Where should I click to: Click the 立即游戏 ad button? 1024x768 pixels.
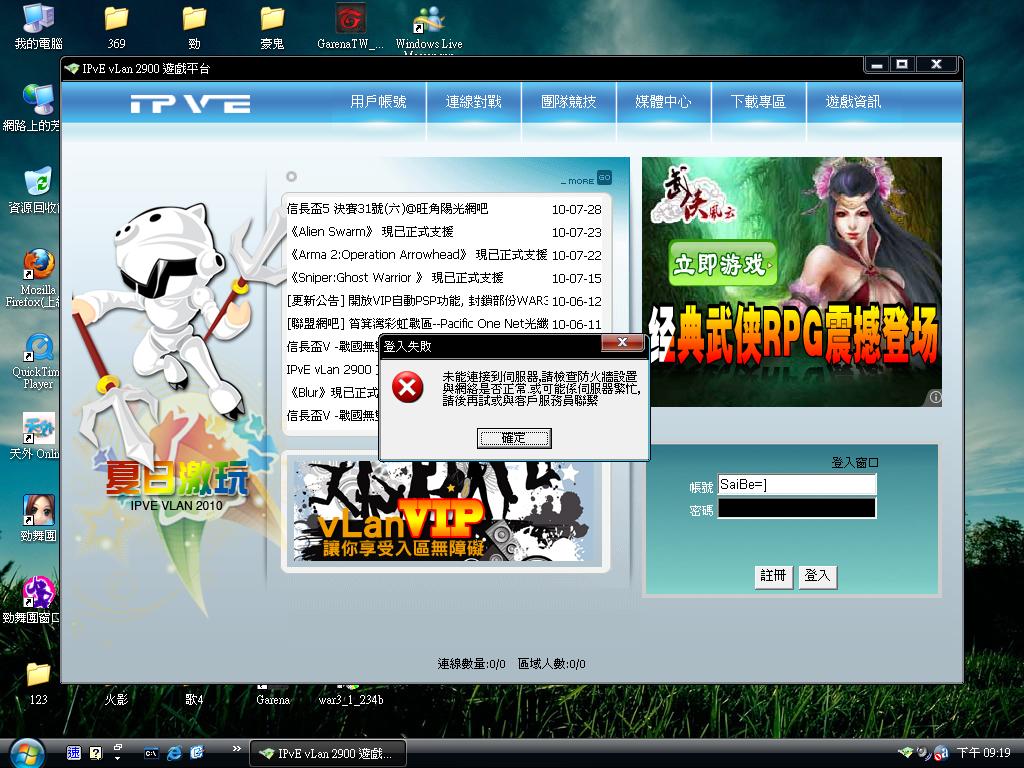[x=720, y=265]
